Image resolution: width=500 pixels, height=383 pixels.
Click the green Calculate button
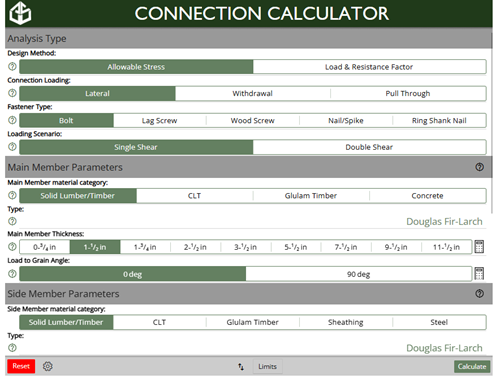472,367
